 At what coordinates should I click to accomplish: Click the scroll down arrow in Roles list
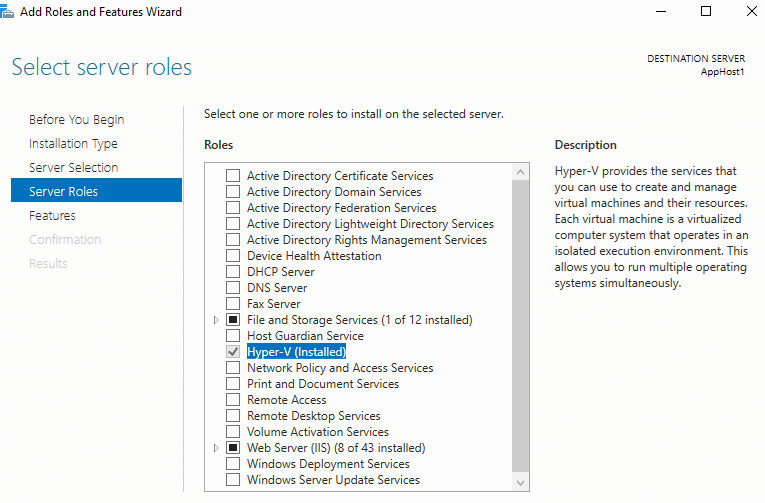521,483
